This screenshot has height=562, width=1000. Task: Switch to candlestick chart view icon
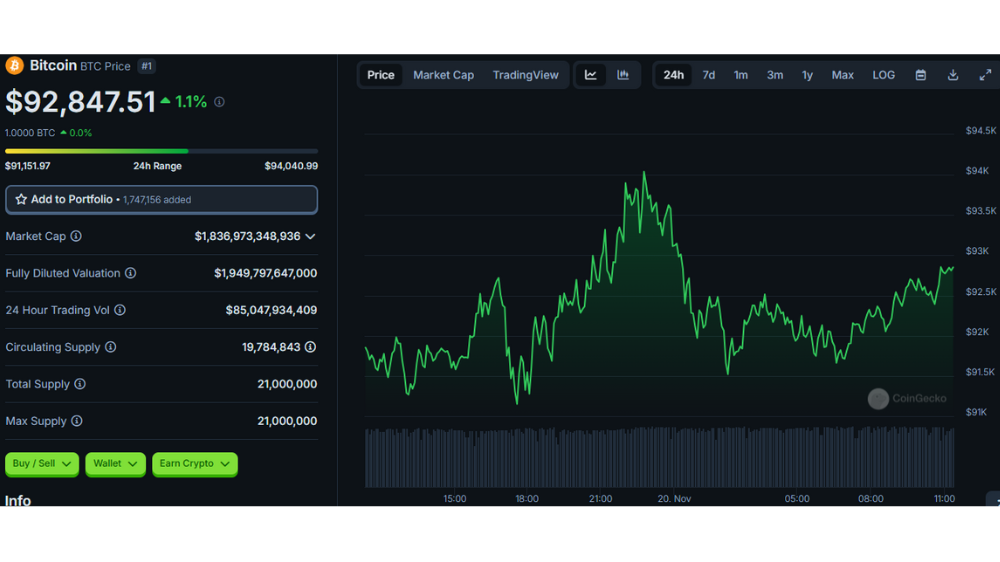coord(623,75)
